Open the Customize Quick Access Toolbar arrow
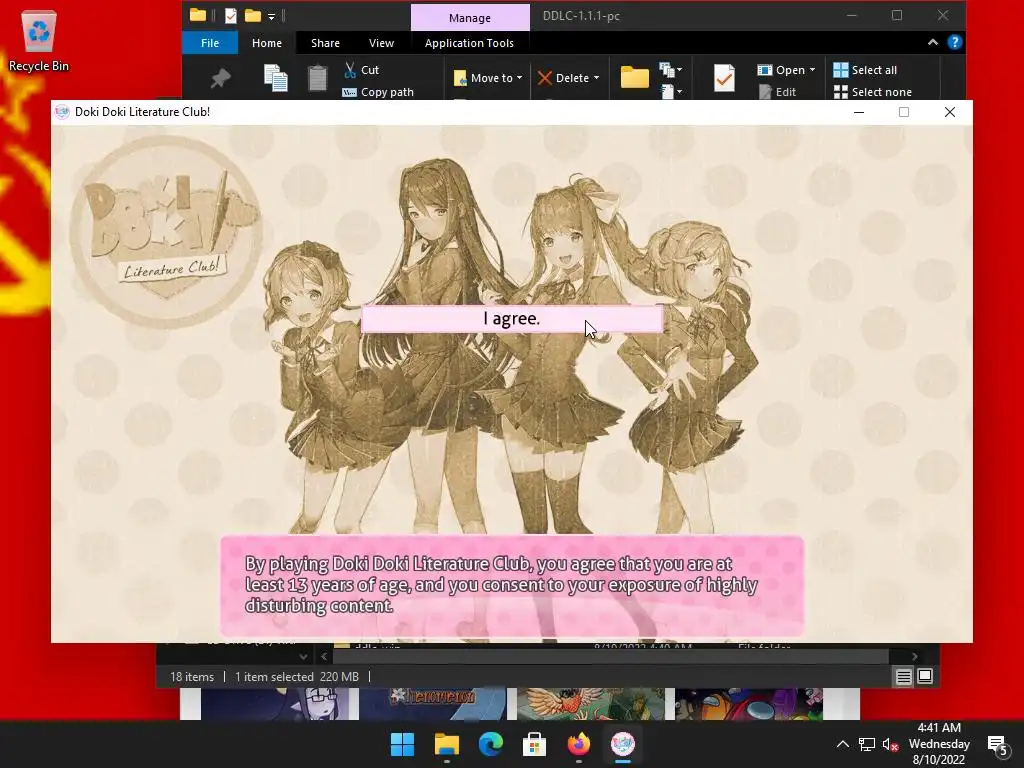The image size is (1024, 768). point(272,16)
